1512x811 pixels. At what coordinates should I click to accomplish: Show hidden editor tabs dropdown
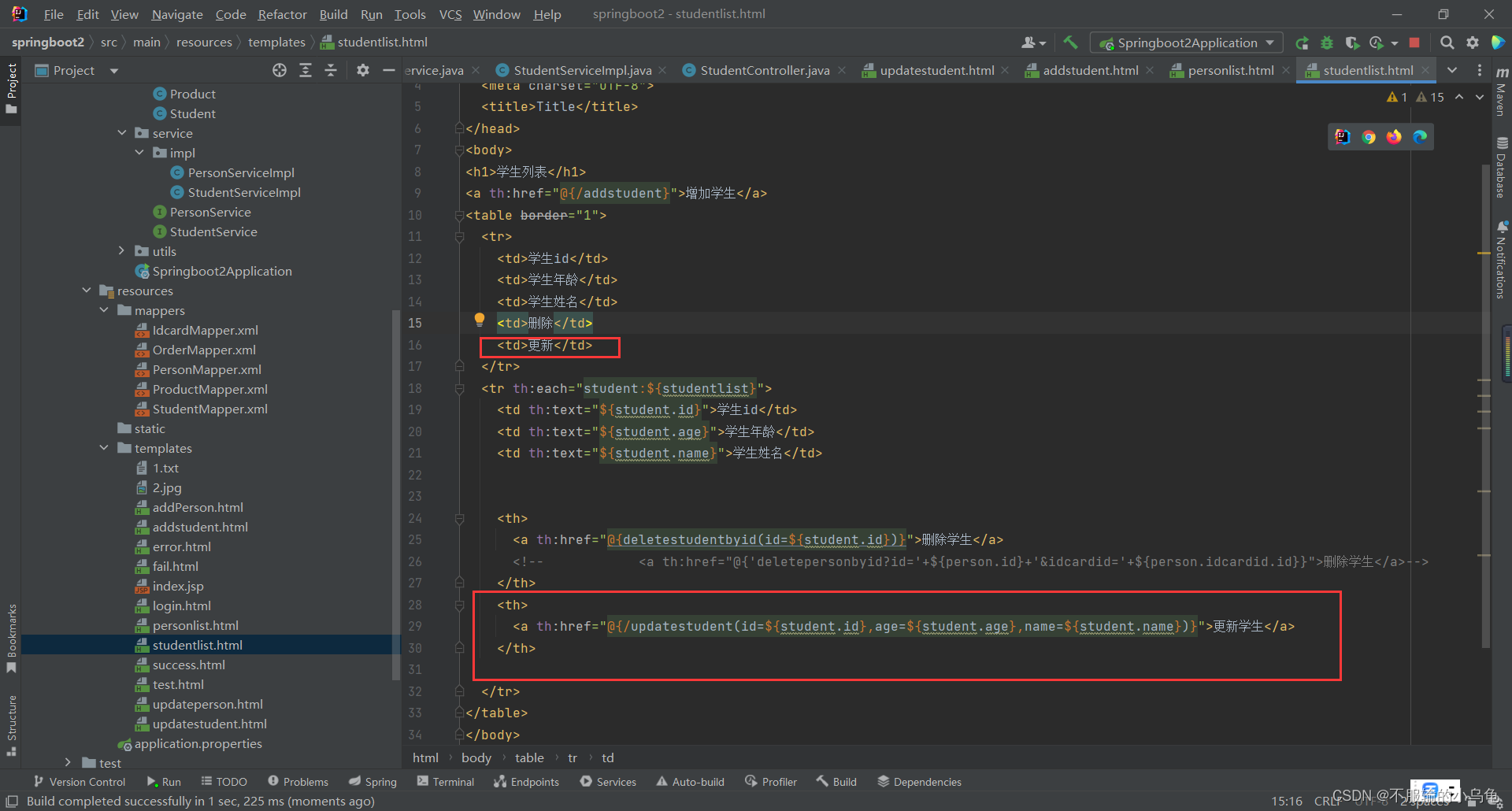(1452, 70)
